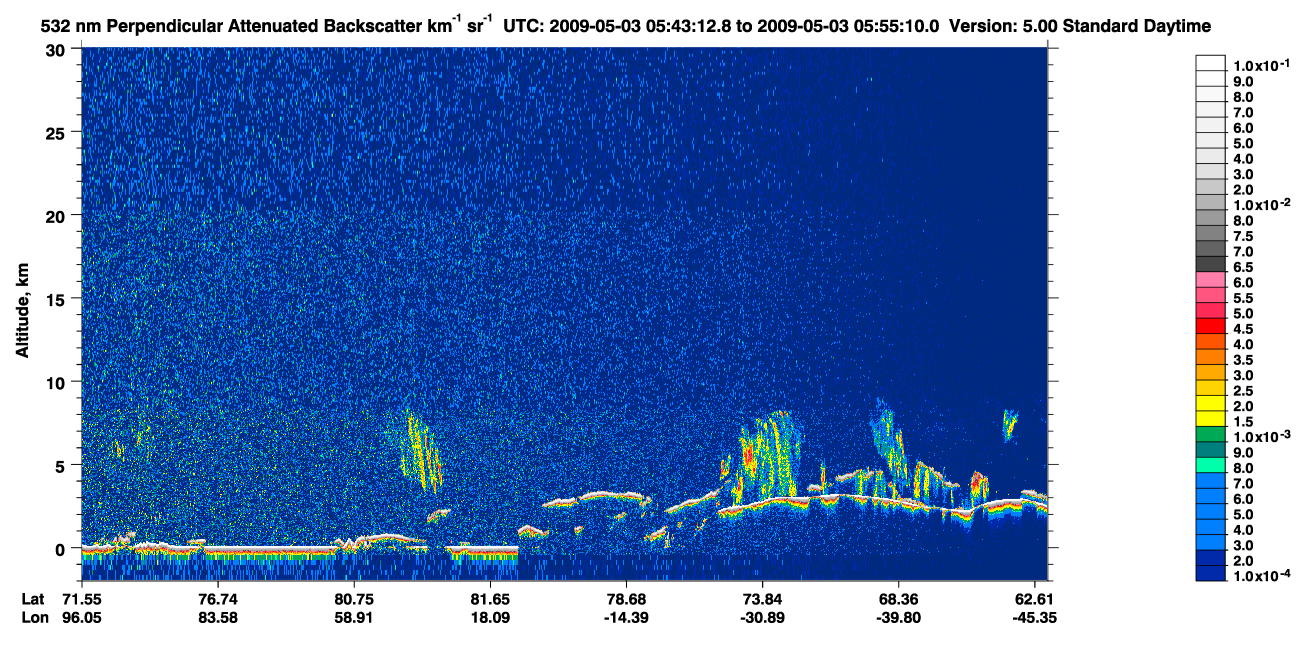The height and width of the screenshot is (667, 1300).
Task: Click the red 4.5 color swatch in legend
Action: [1210, 327]
